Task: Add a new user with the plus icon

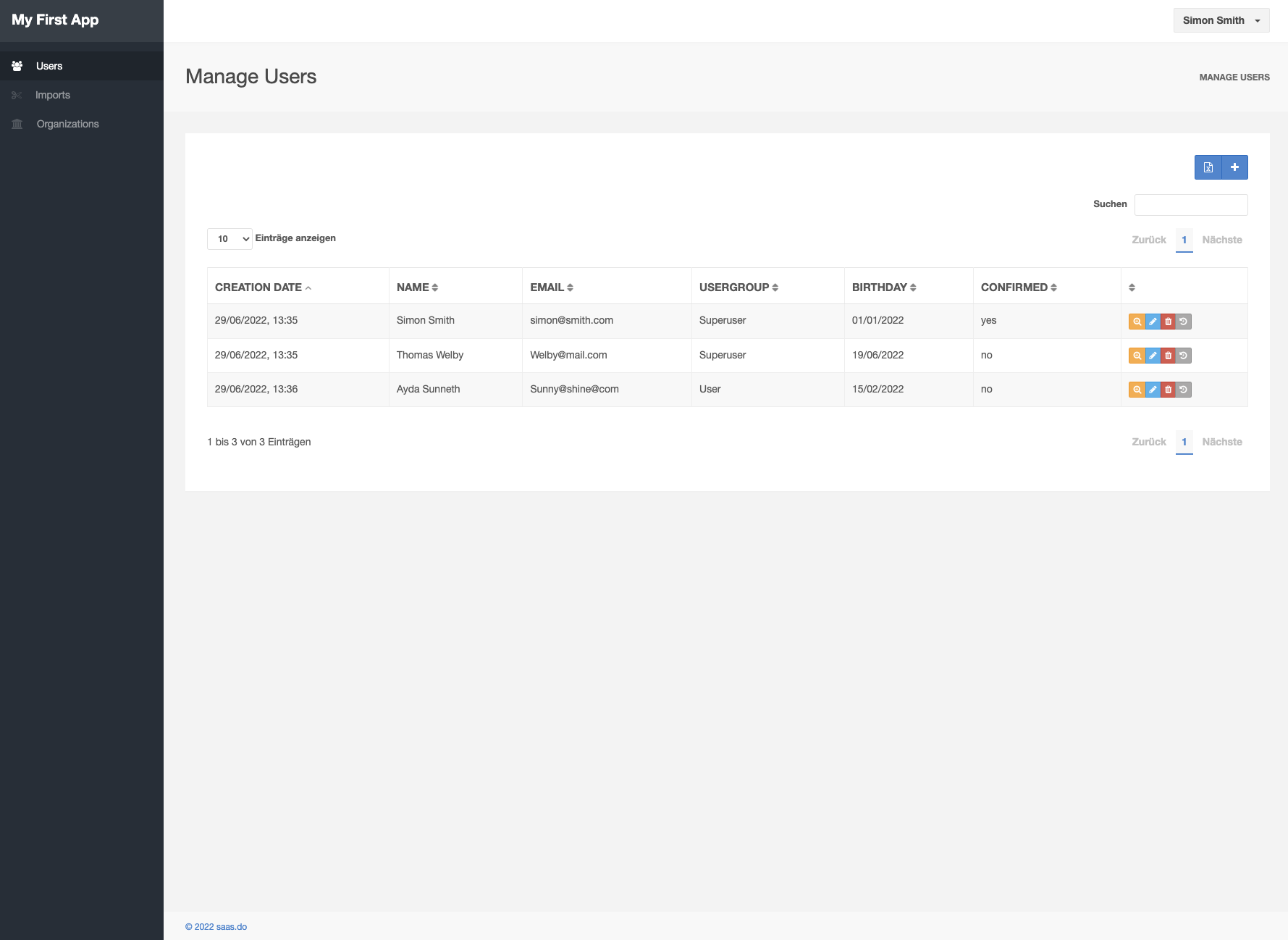Action: (1234, 167)
